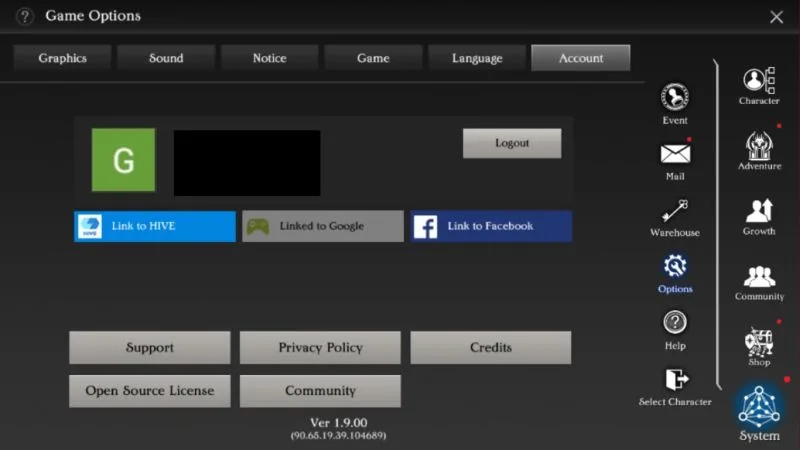
Task: Select the Language tab
Action: pos(477,58)
